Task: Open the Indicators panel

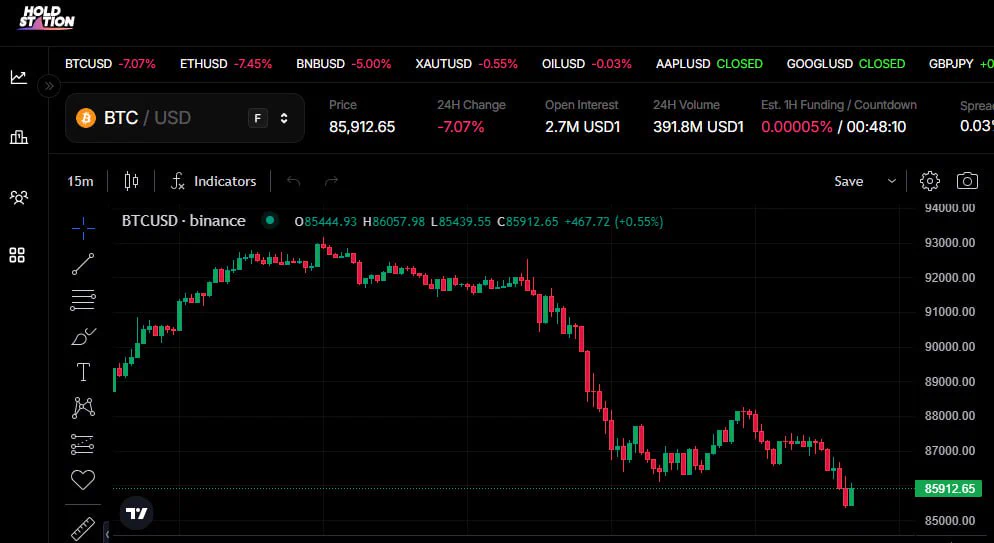Action: tap(214, 181)
